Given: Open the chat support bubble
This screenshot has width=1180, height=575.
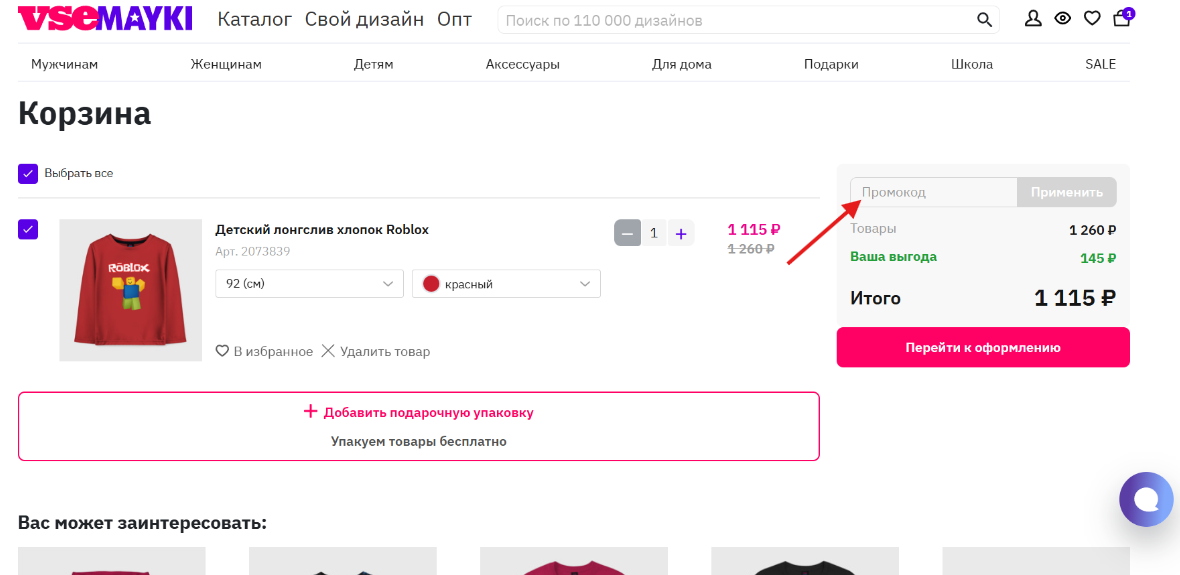Looking at the screenshot, I should tap(1145, 498).
